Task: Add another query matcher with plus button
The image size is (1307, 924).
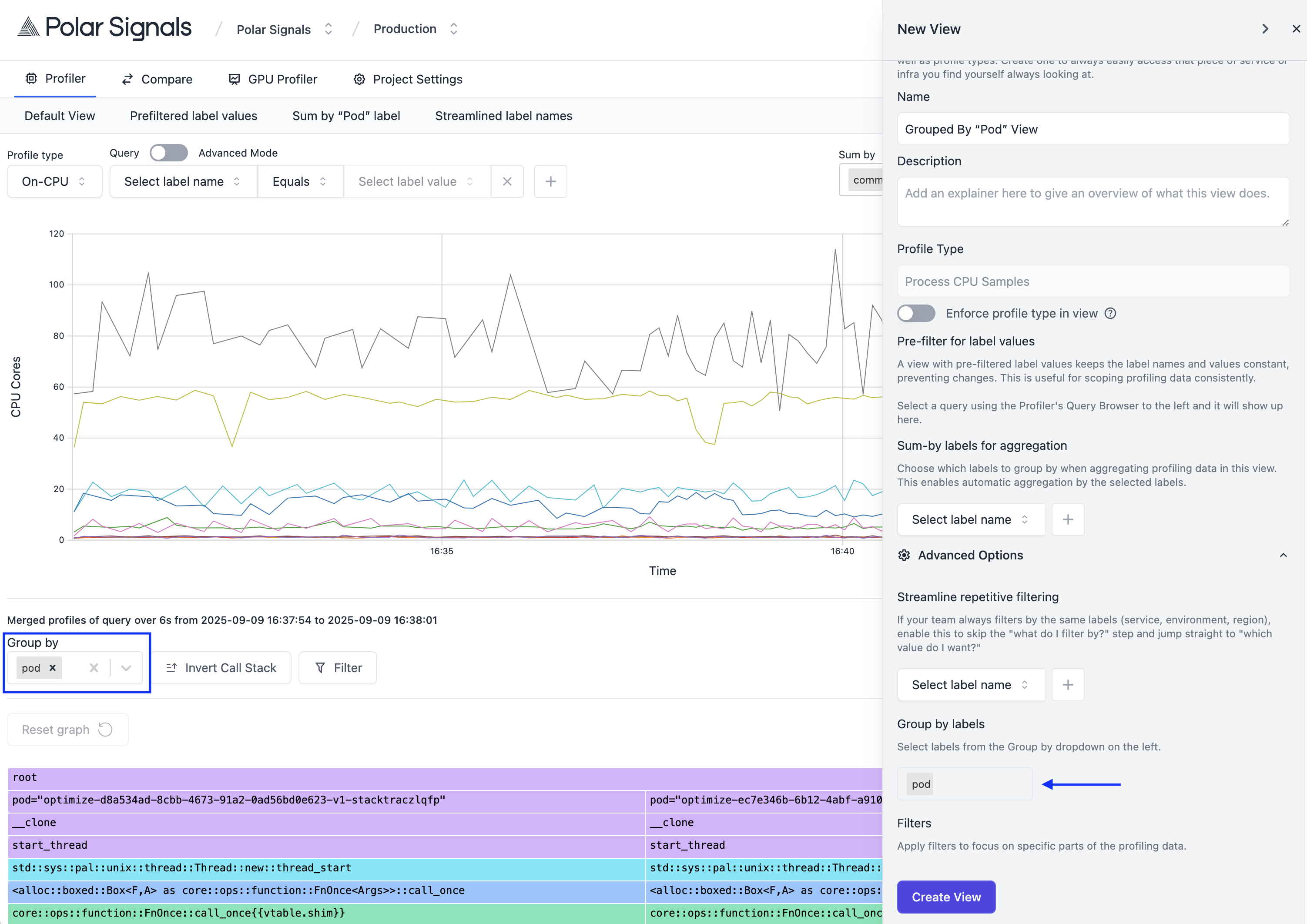Action: (550, 181)
